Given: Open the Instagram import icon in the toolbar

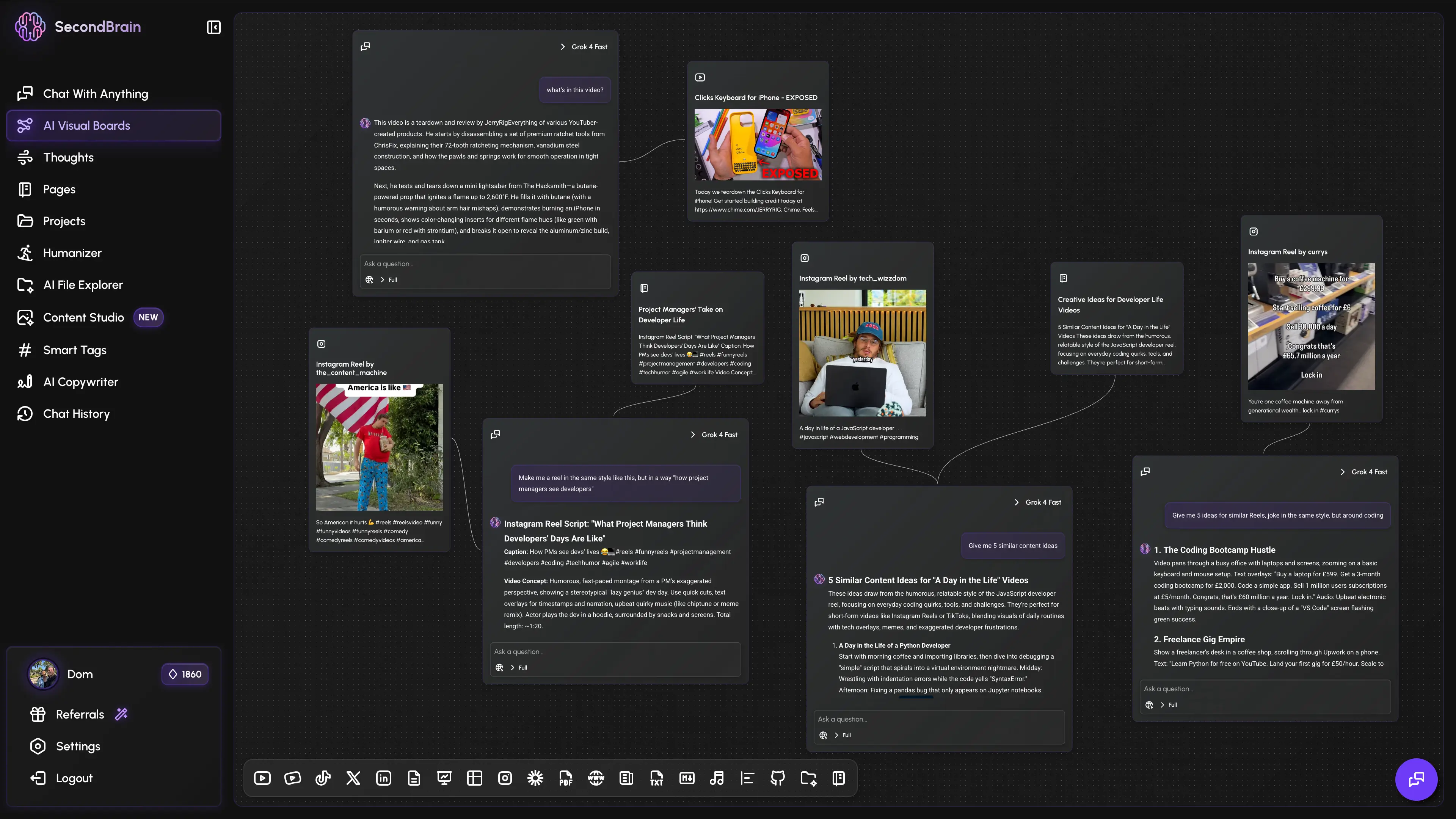Looking at the screenshot, I should pos(505,778).
